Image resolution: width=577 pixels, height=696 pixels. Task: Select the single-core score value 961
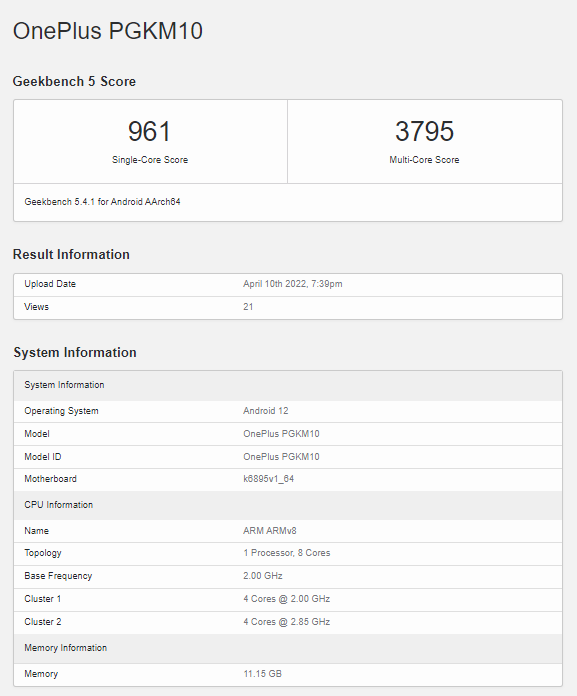(150, 131)
